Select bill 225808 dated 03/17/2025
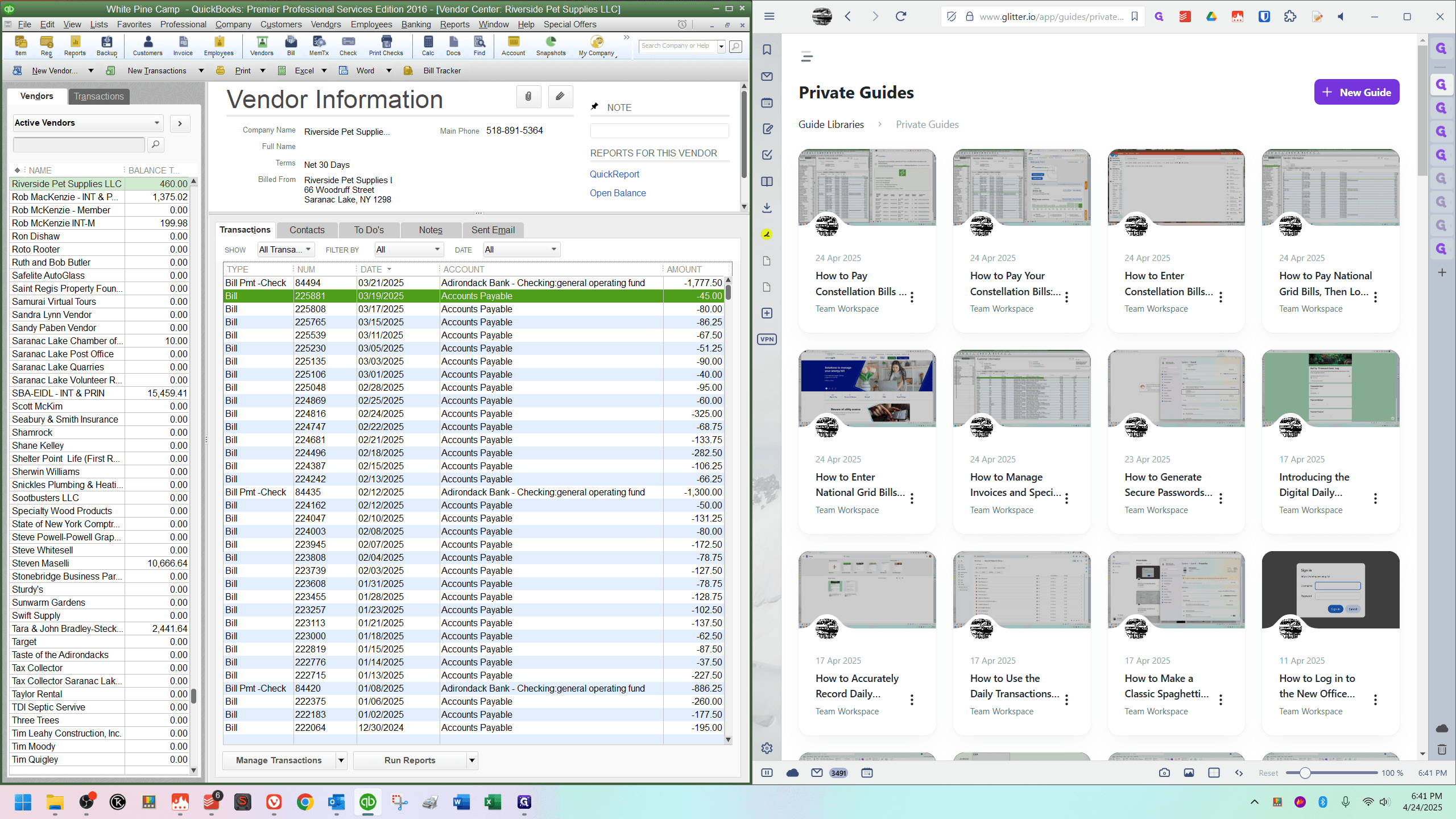1456x819 pixels. (473, 309)
